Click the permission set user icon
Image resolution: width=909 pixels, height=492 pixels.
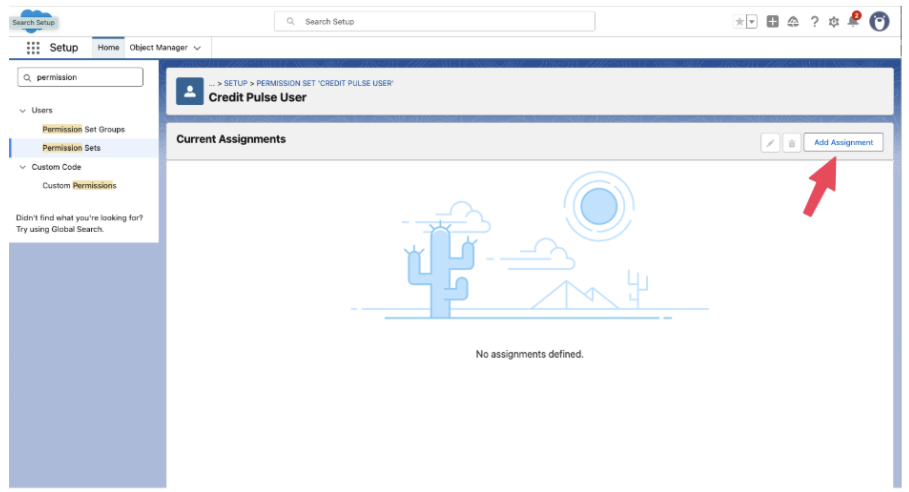click(x=190, y=91)
